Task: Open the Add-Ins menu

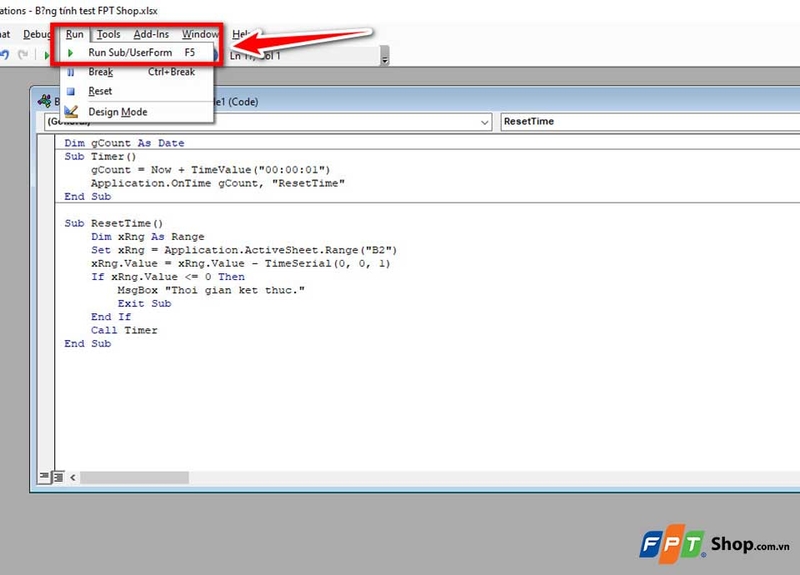Action: pyautogui.click(x=151, y=34)
